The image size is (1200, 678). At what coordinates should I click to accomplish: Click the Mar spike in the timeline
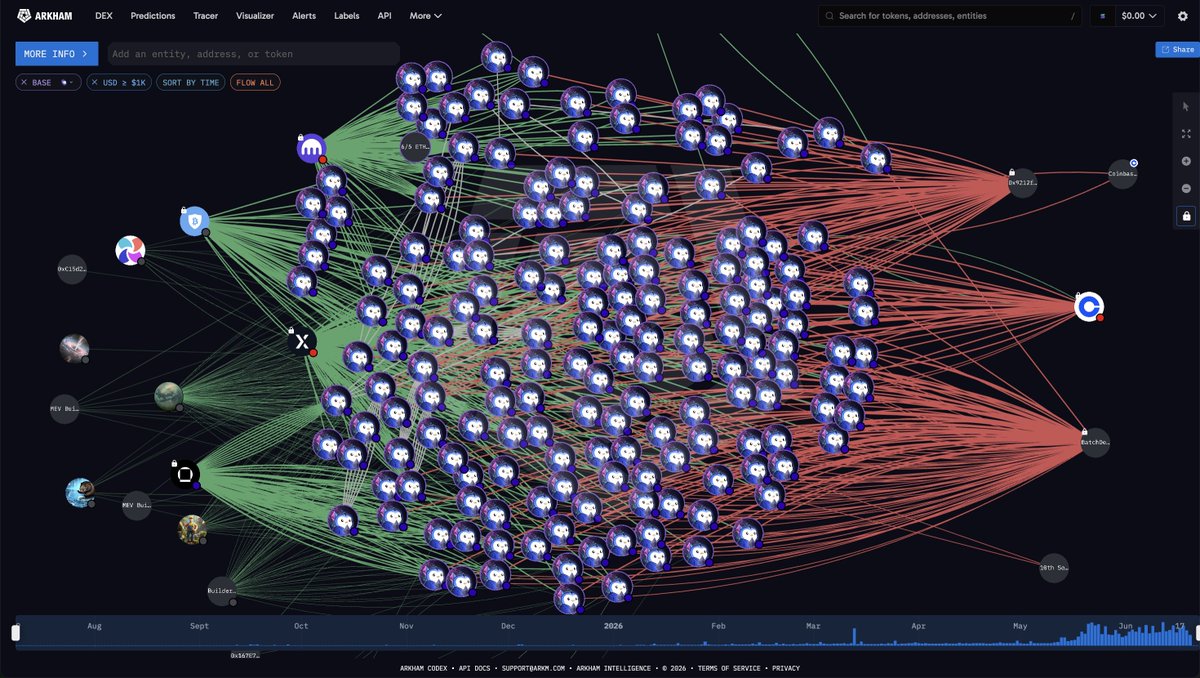pyautogui.click(x=854, y=639)
